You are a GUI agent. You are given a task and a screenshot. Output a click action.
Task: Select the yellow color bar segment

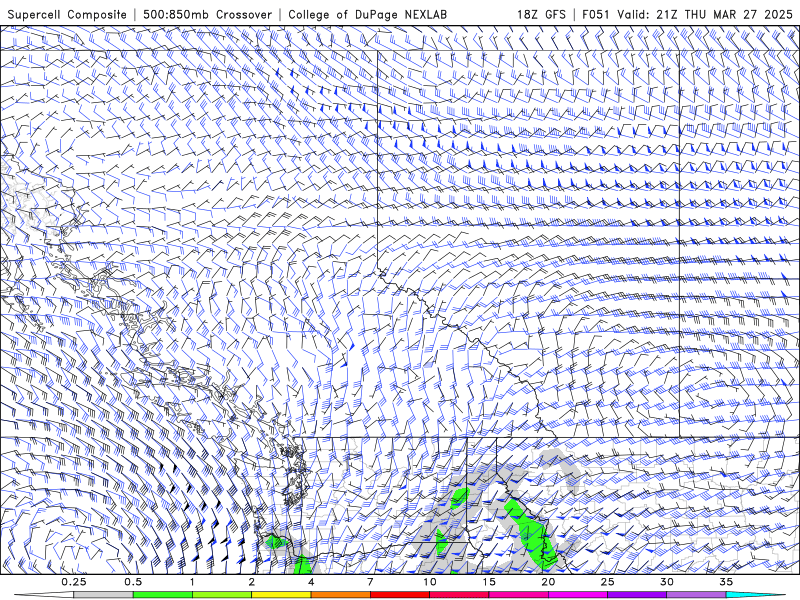281,595
